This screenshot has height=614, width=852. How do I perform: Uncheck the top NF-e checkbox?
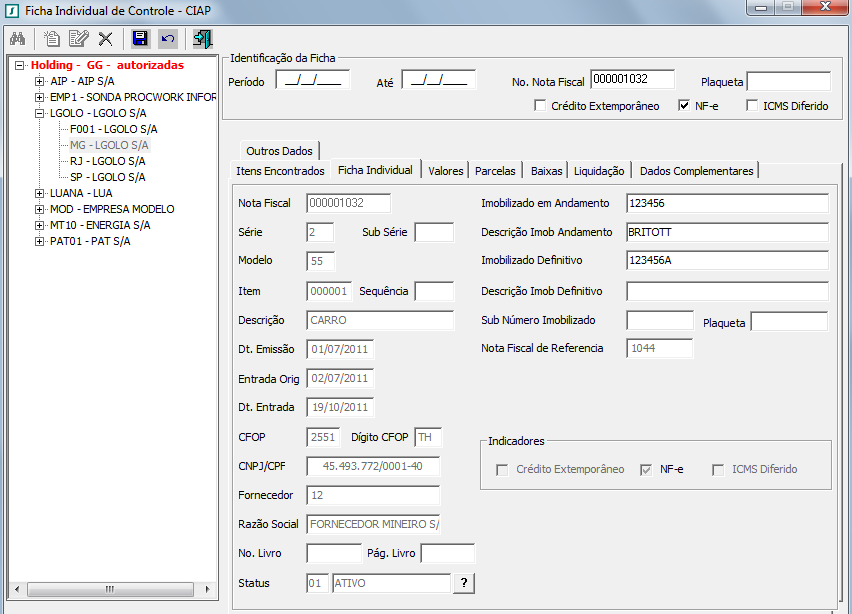[x=684, y=105]
